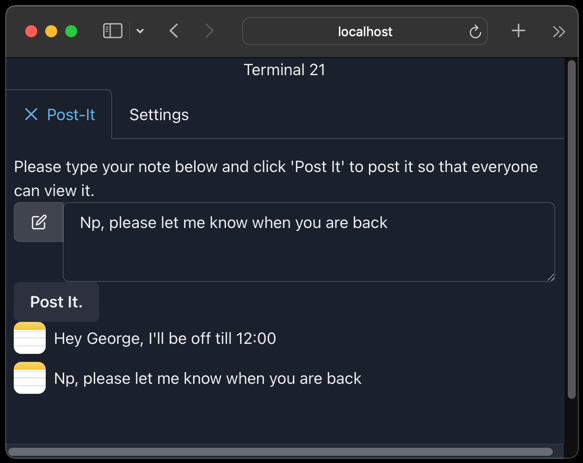The height and width of the screenshot is (463, 583).
Task: Click the note icon beside 'Hey George' message
Action: click(30, 338)
